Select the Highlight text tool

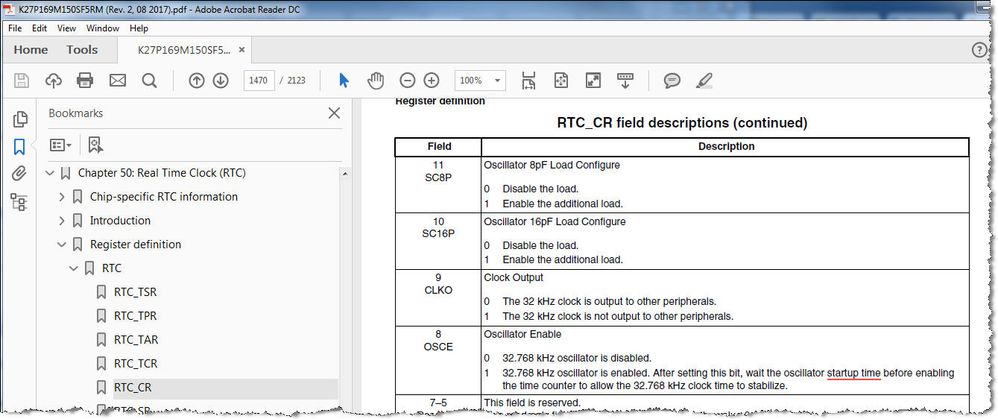tap(704, 80)
